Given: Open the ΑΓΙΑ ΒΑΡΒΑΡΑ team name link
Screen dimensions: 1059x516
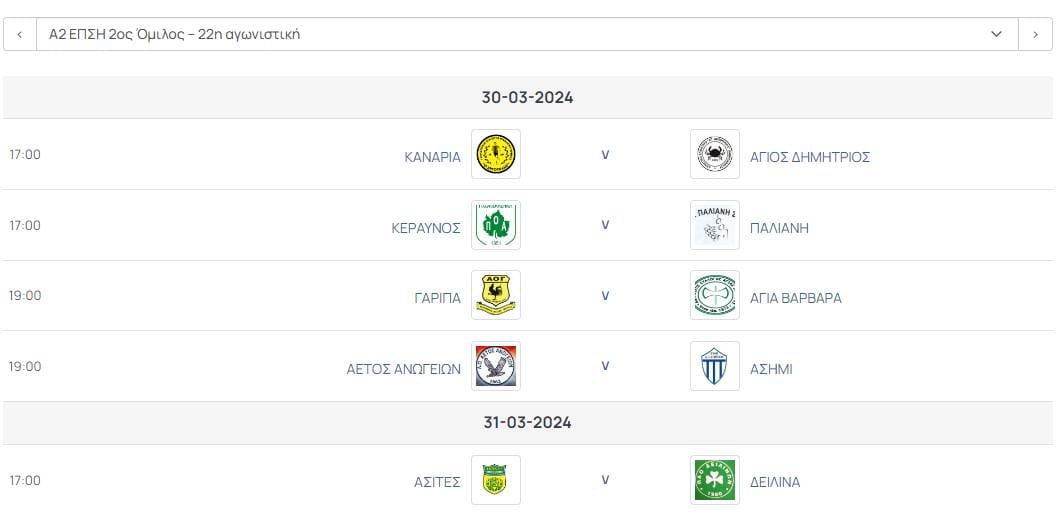Looking at the screenshot, I should [x=796, y=299].
